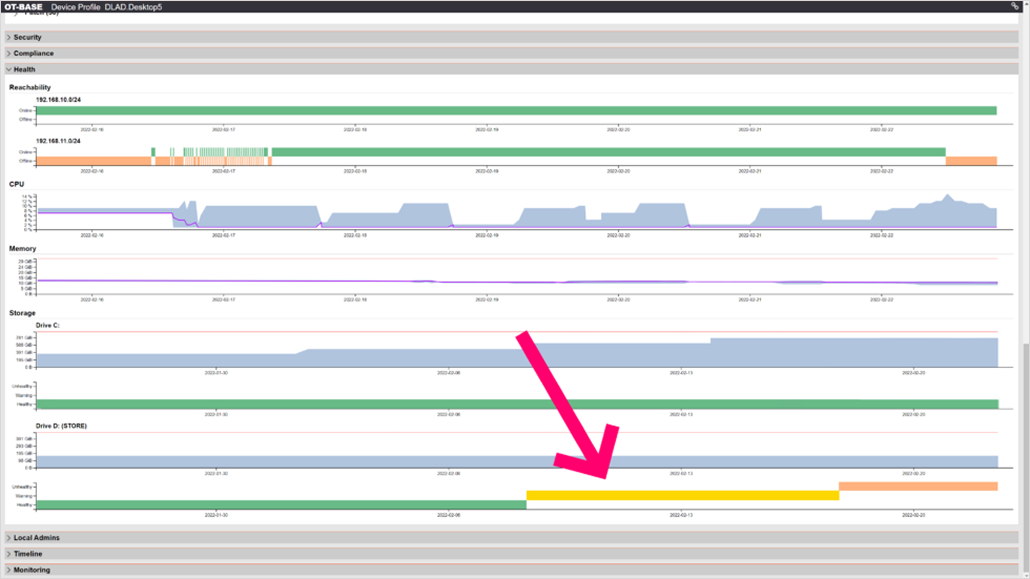Click the orange Unhealthy segment for Drive D:

point(918,486)
